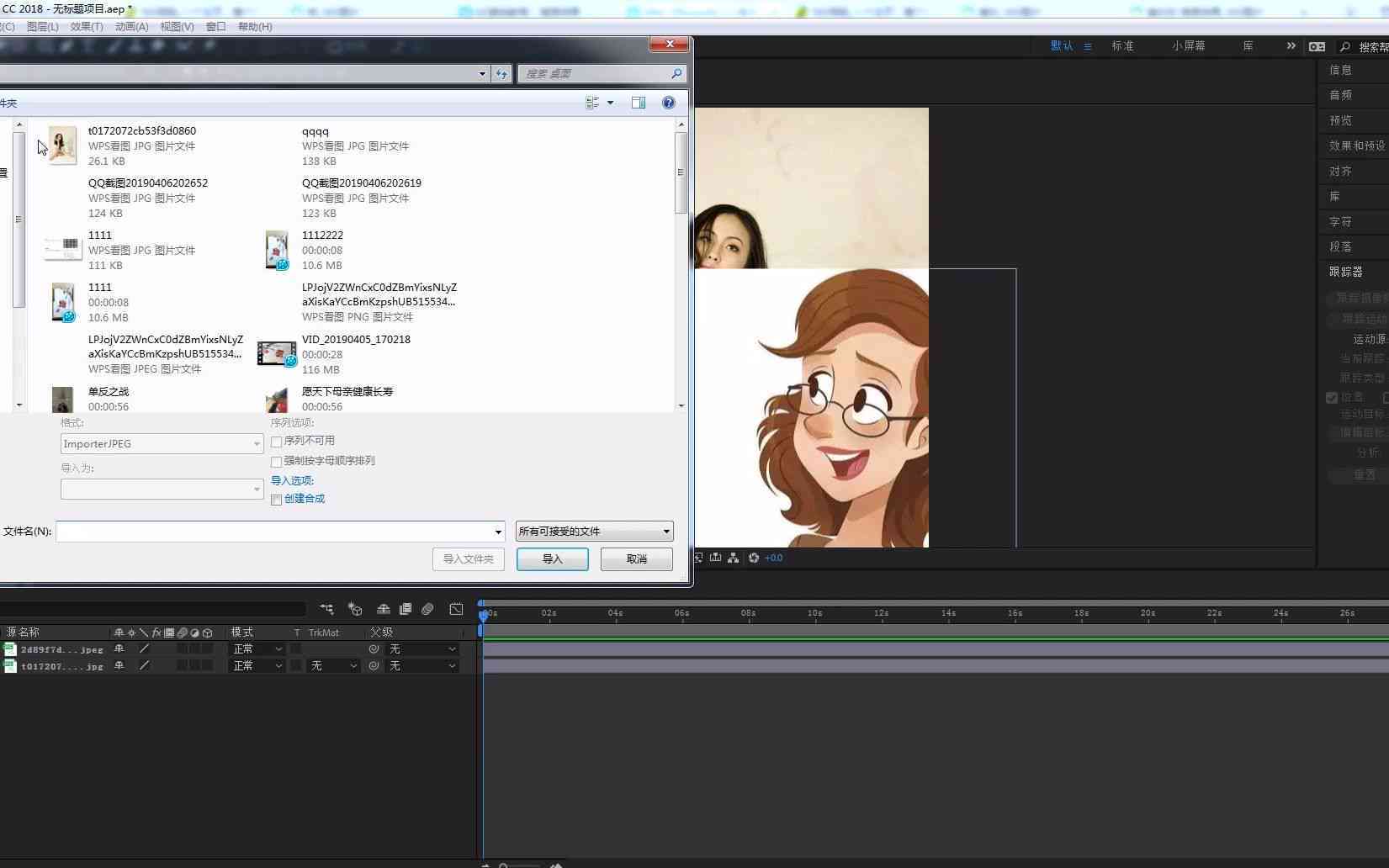1389x868 pixels.
Task: Click the refresh icon beside the address bar
Action: (x=501, y=74)
